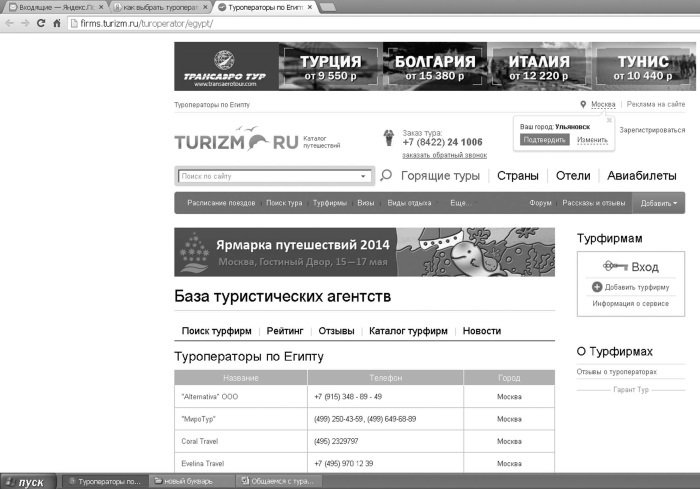The width and height of the screenshot is (700, 489).
Task: Click the Изменить city link
Action: [592, 140]
